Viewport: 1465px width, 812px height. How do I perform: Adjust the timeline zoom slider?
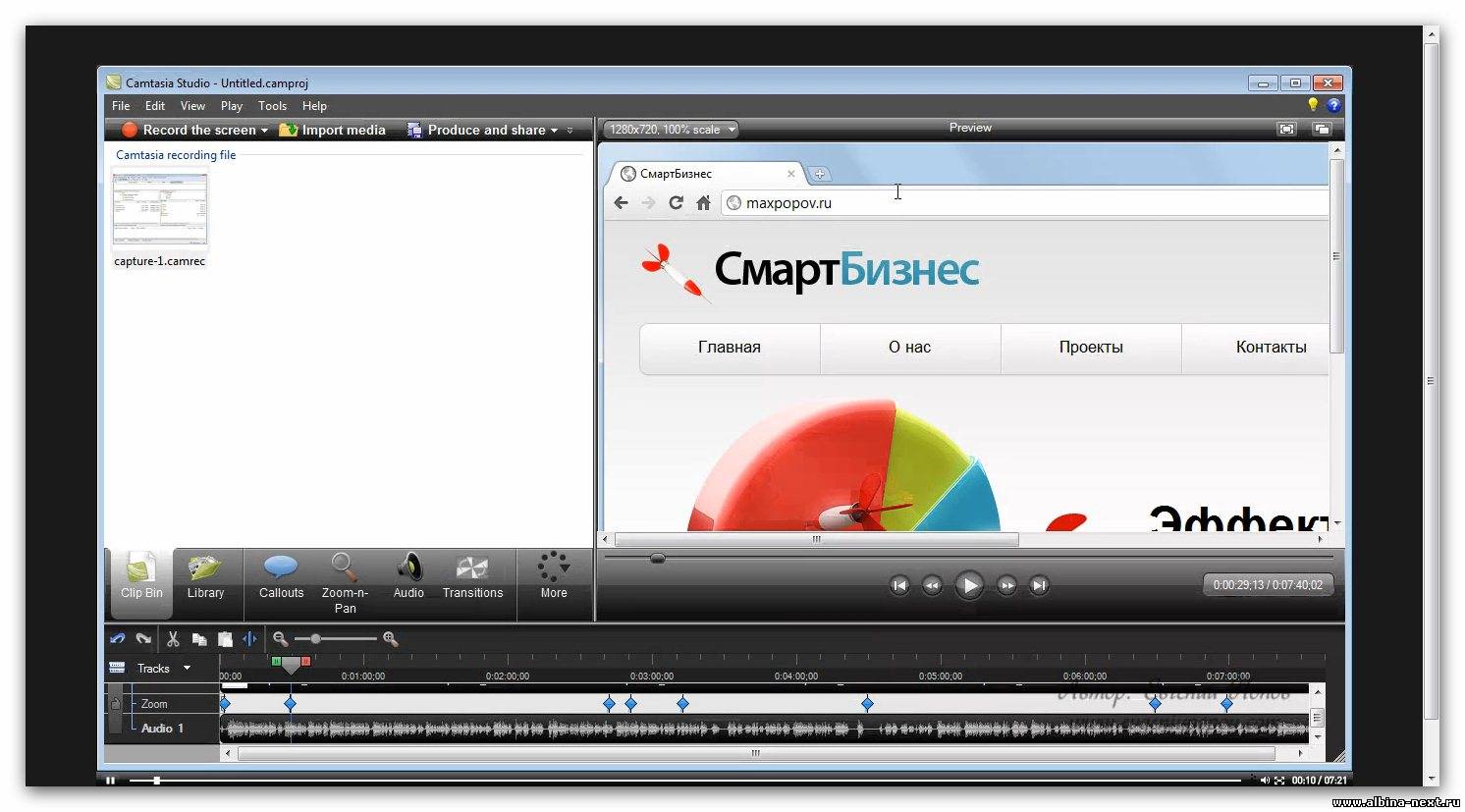pos(315,639)
